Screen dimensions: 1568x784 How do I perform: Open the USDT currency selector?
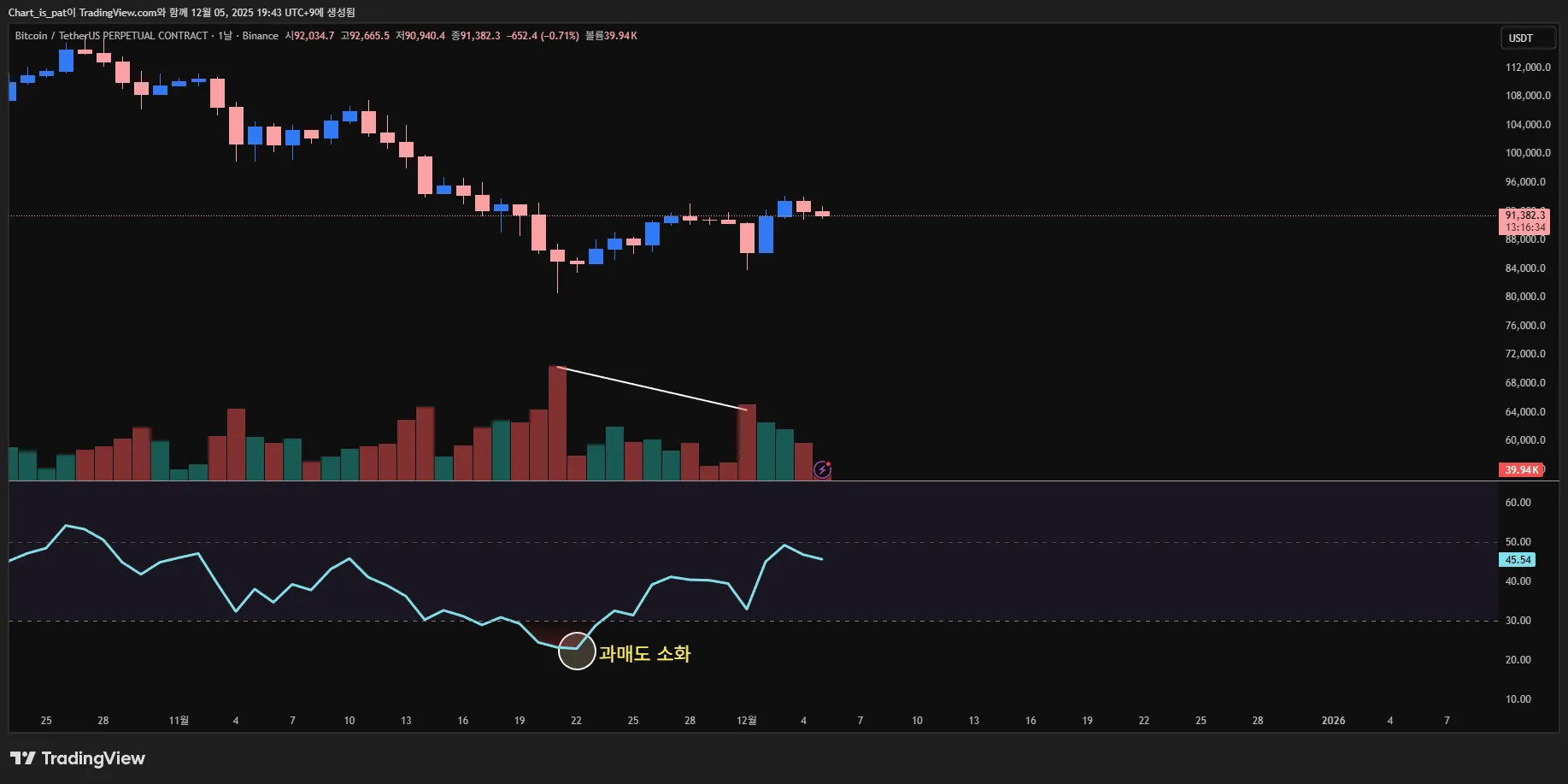[x=1527, y=38]
